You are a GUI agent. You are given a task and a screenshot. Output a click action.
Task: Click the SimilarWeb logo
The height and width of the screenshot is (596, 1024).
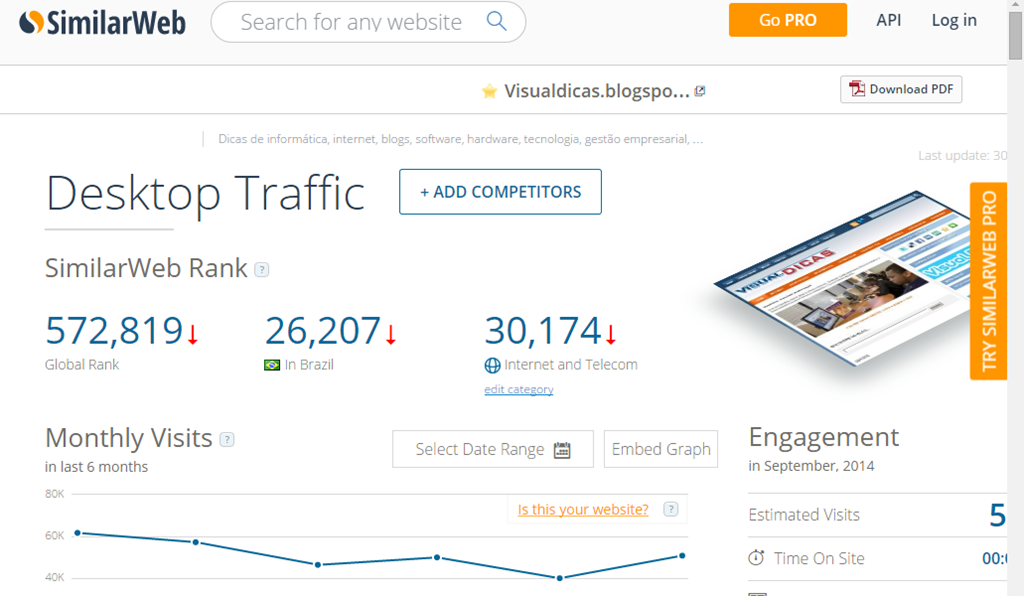pyautogui.click(x=103, y=23)
